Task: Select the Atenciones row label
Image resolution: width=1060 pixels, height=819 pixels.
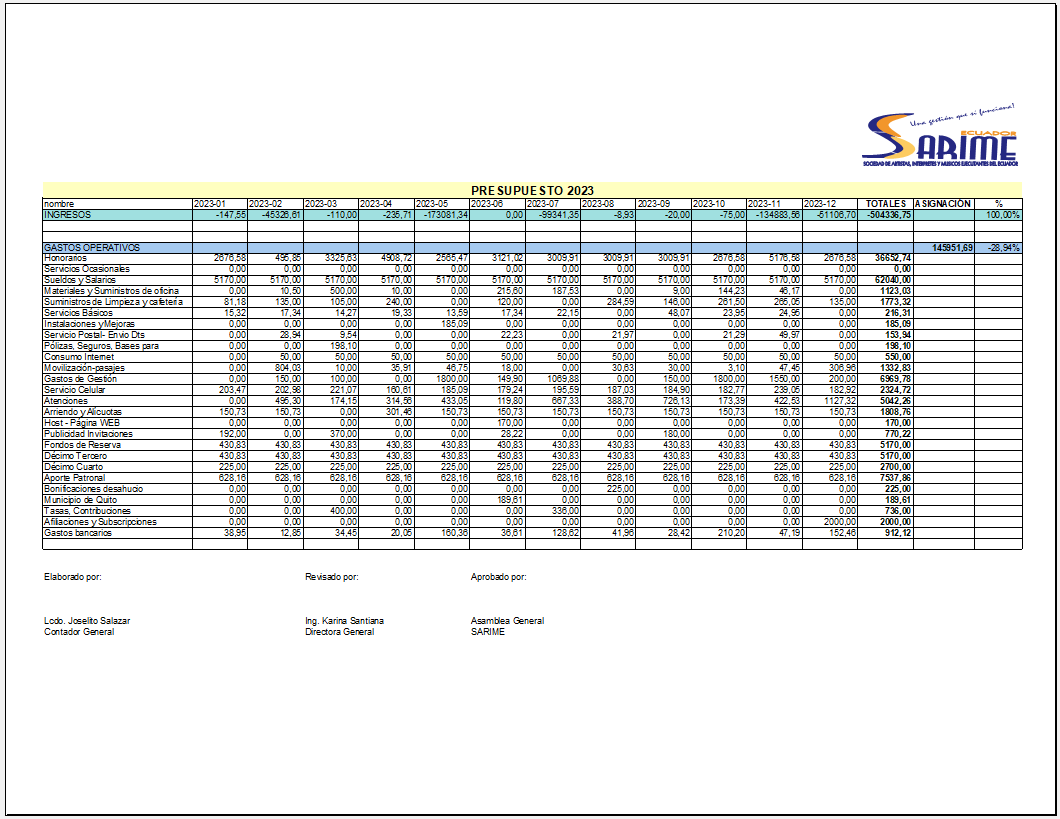Action: point(66,401)
